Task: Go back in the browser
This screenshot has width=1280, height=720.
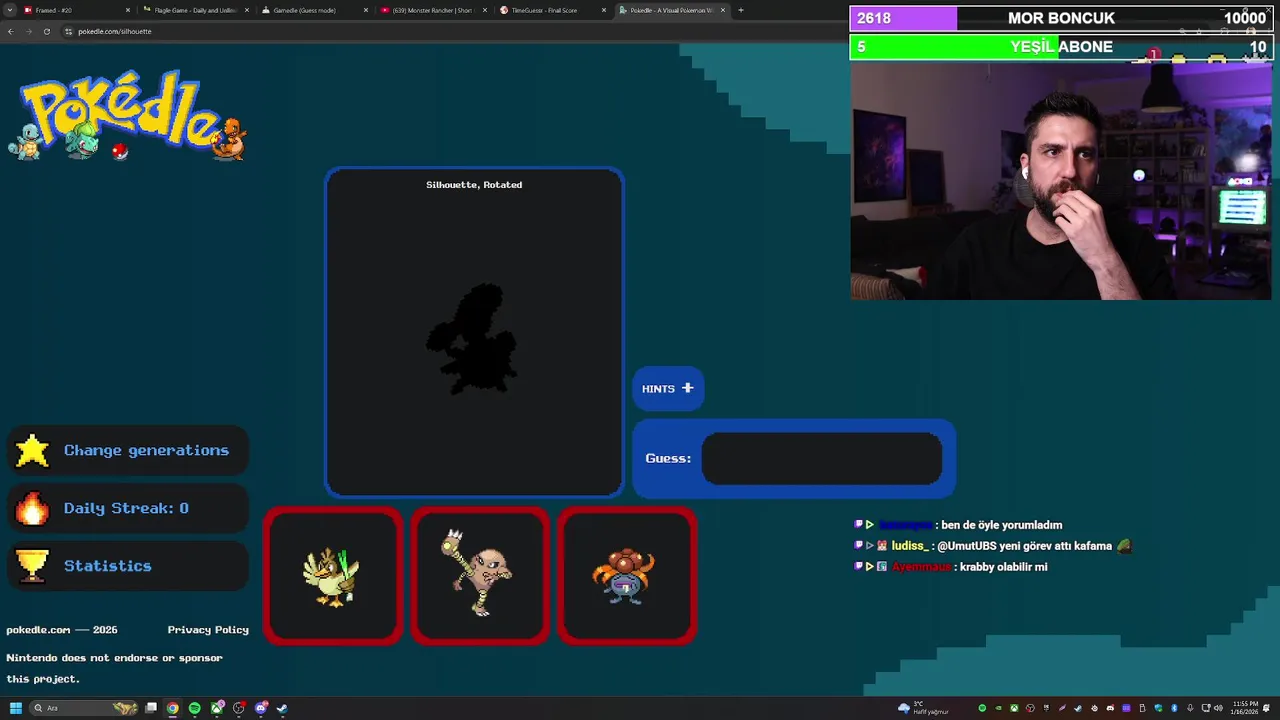Action: [x=10, y=31]
